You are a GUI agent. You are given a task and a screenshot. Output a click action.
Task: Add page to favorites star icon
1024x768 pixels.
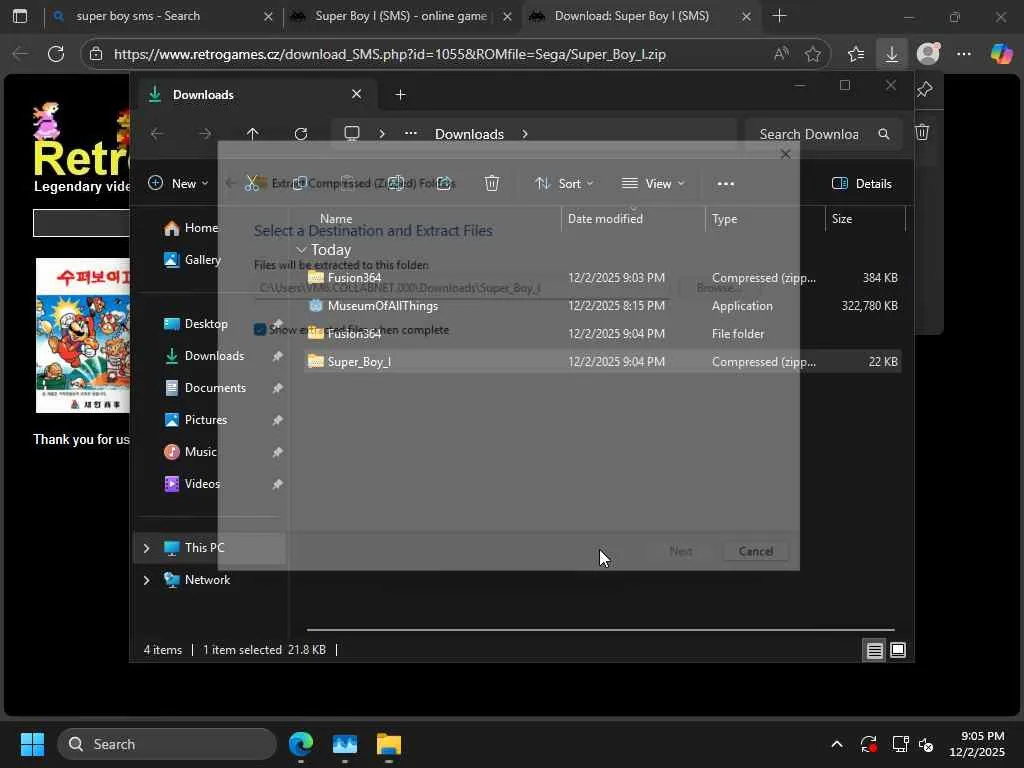point(812,54)
